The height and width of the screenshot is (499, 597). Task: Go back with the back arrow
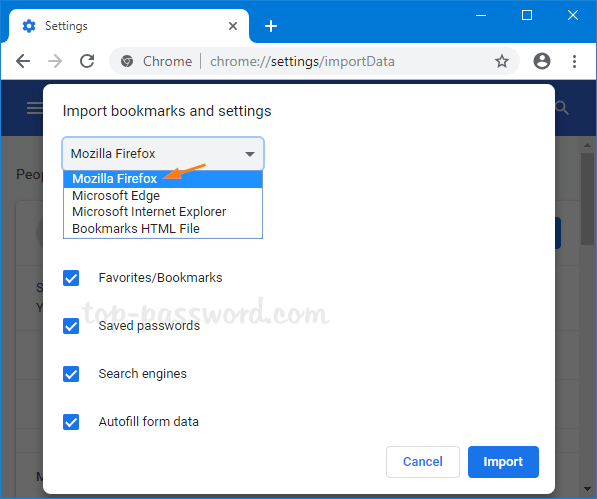pyautogui.click(x=23, y=61)
